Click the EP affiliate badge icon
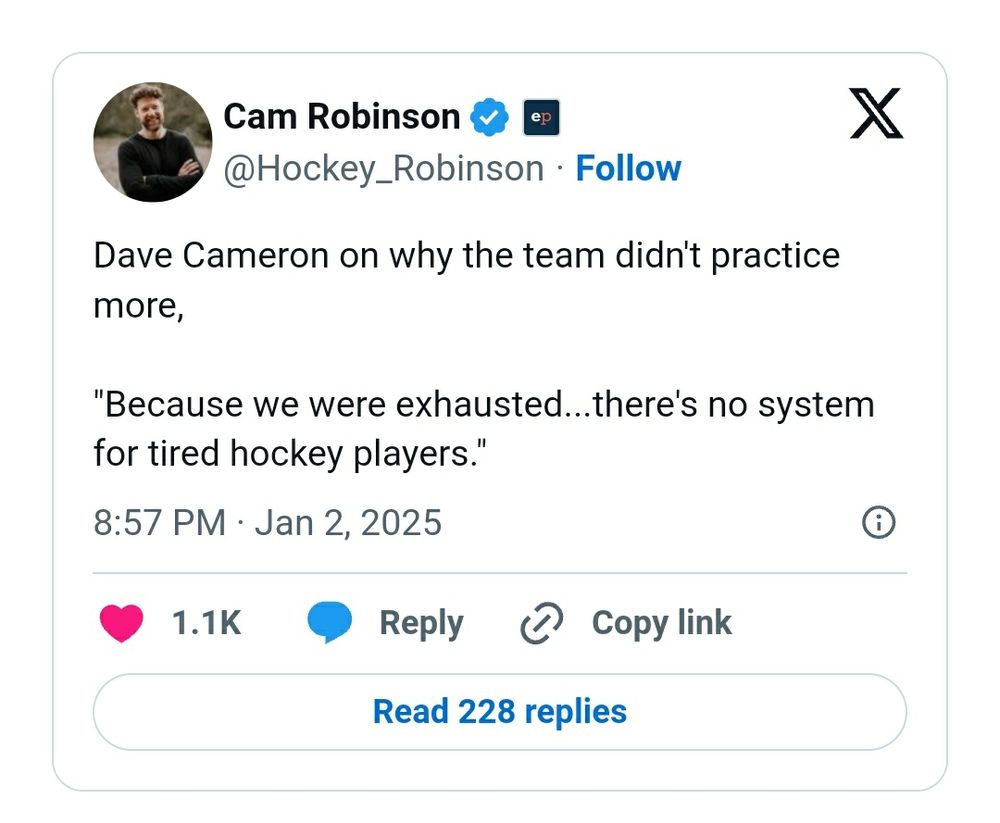This screenshot has height=823, width=1000. 542,117
